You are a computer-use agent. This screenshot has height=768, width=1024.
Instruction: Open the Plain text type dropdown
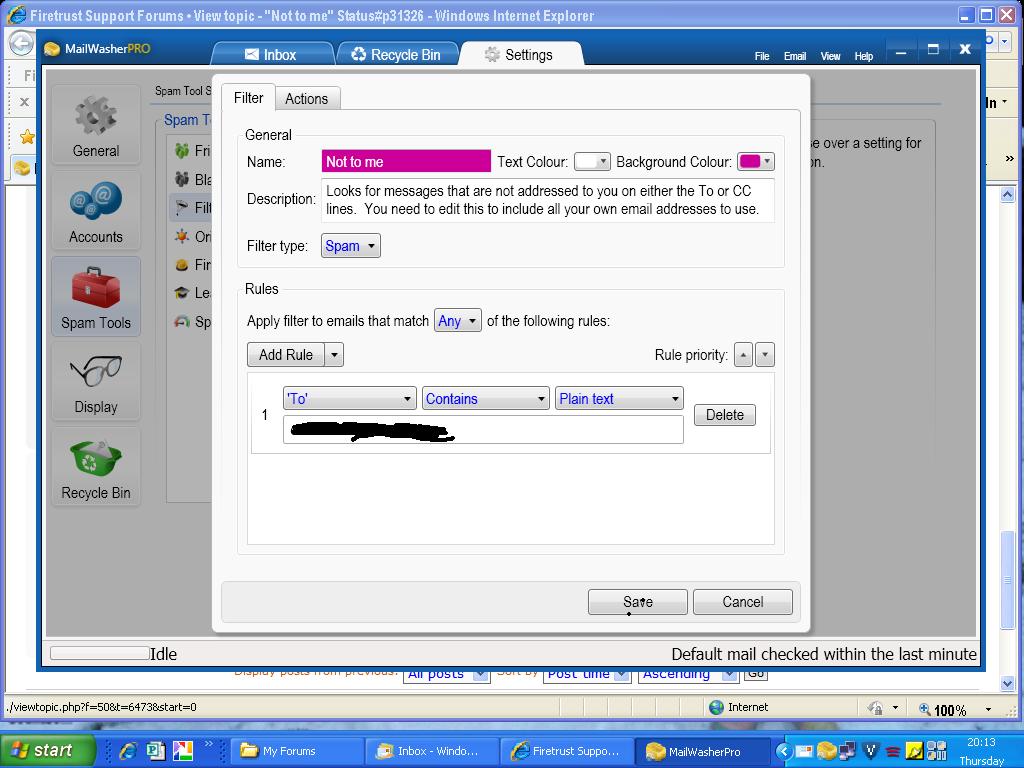pyautogui.click(x=619, y=398)
